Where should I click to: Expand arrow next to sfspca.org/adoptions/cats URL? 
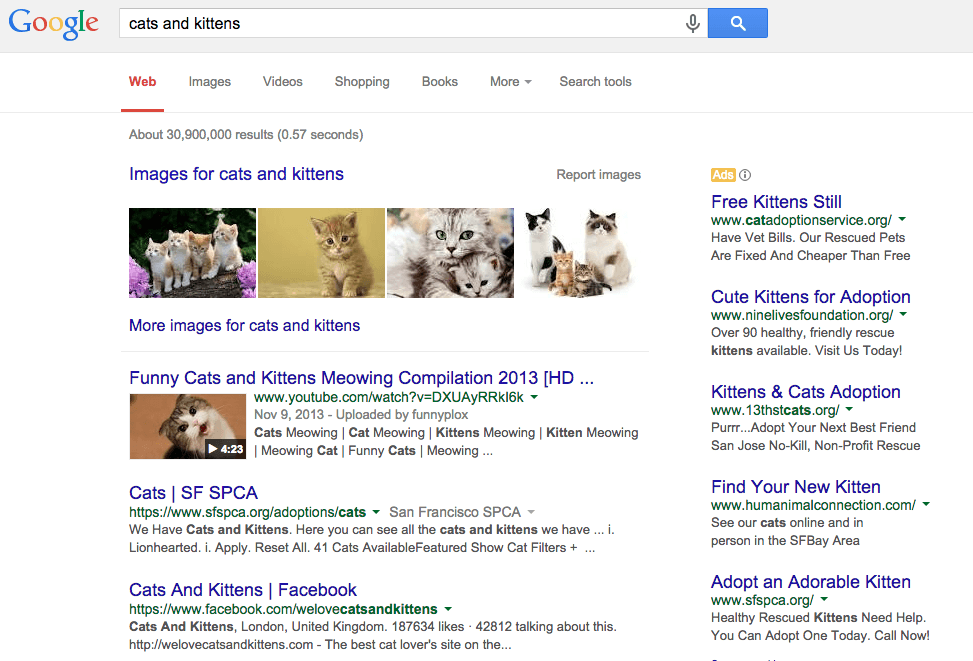coord(376,512)
